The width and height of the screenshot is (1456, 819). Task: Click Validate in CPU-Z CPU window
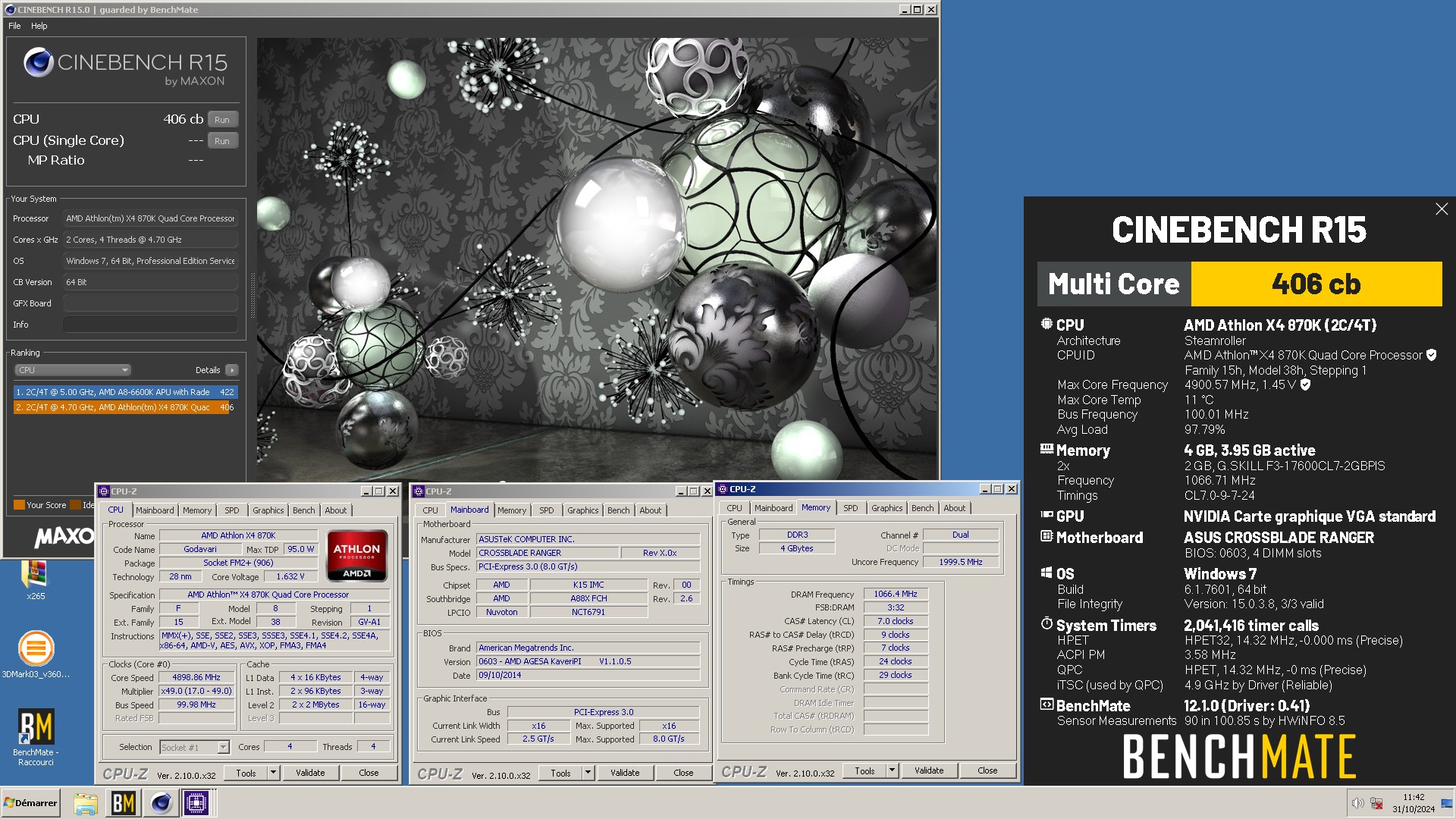(x=310, y=773)
